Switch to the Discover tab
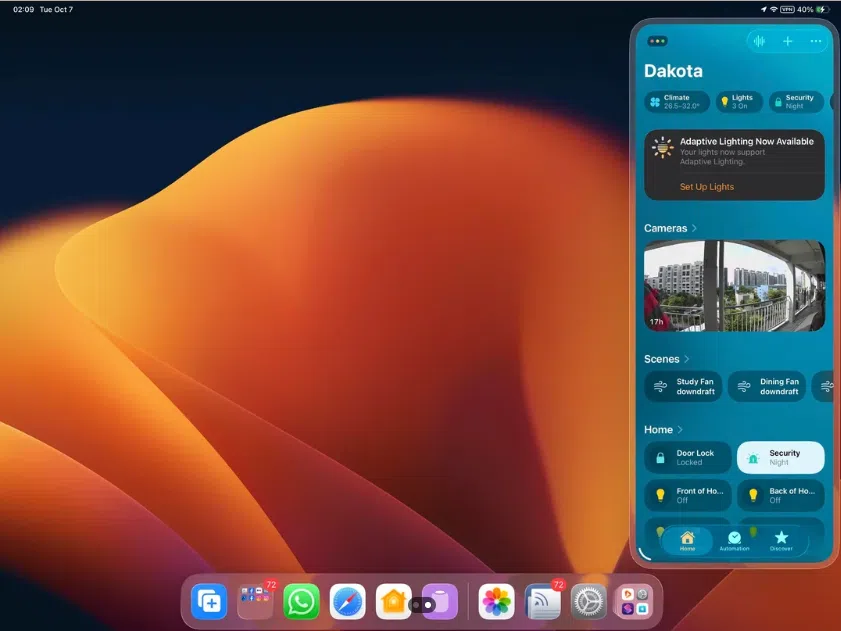Viewport: 841px width, 631px height. click(x=781, y=541)
